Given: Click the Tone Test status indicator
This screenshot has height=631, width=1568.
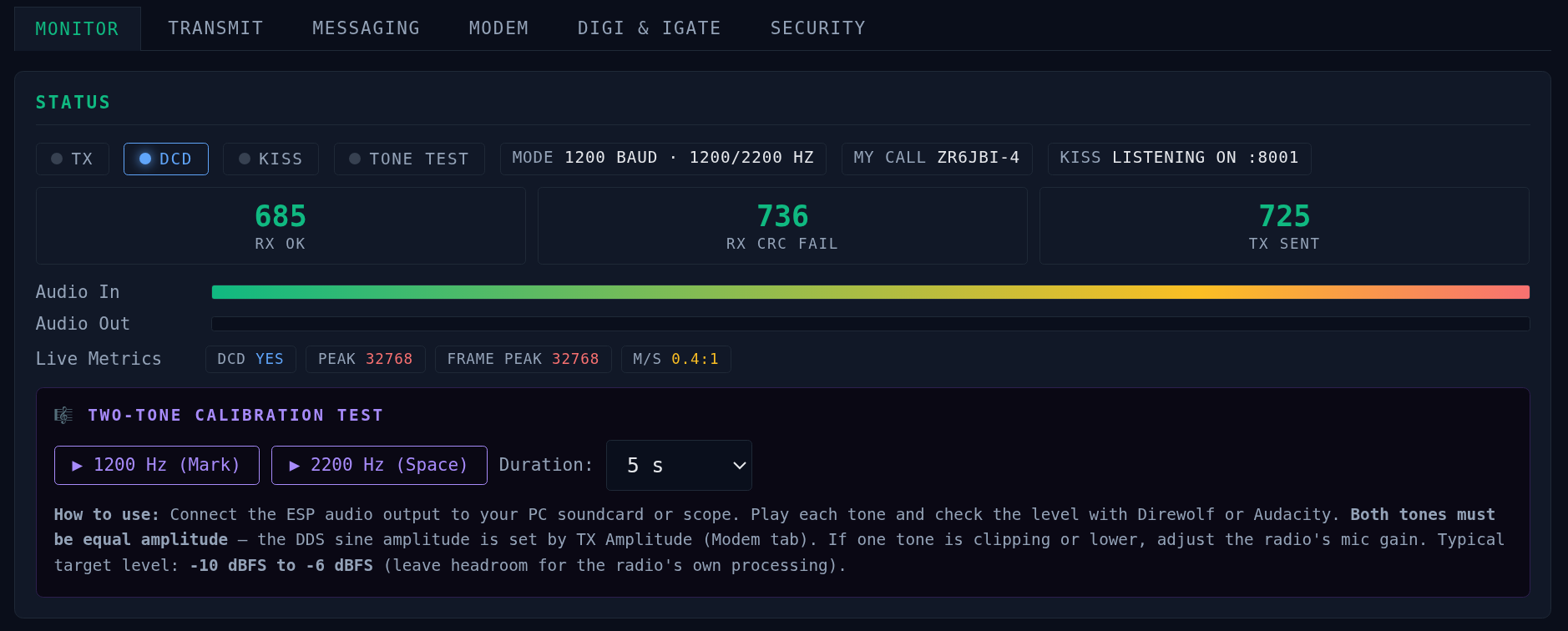Looking at the screenshot, I should [x=409, y=159].
